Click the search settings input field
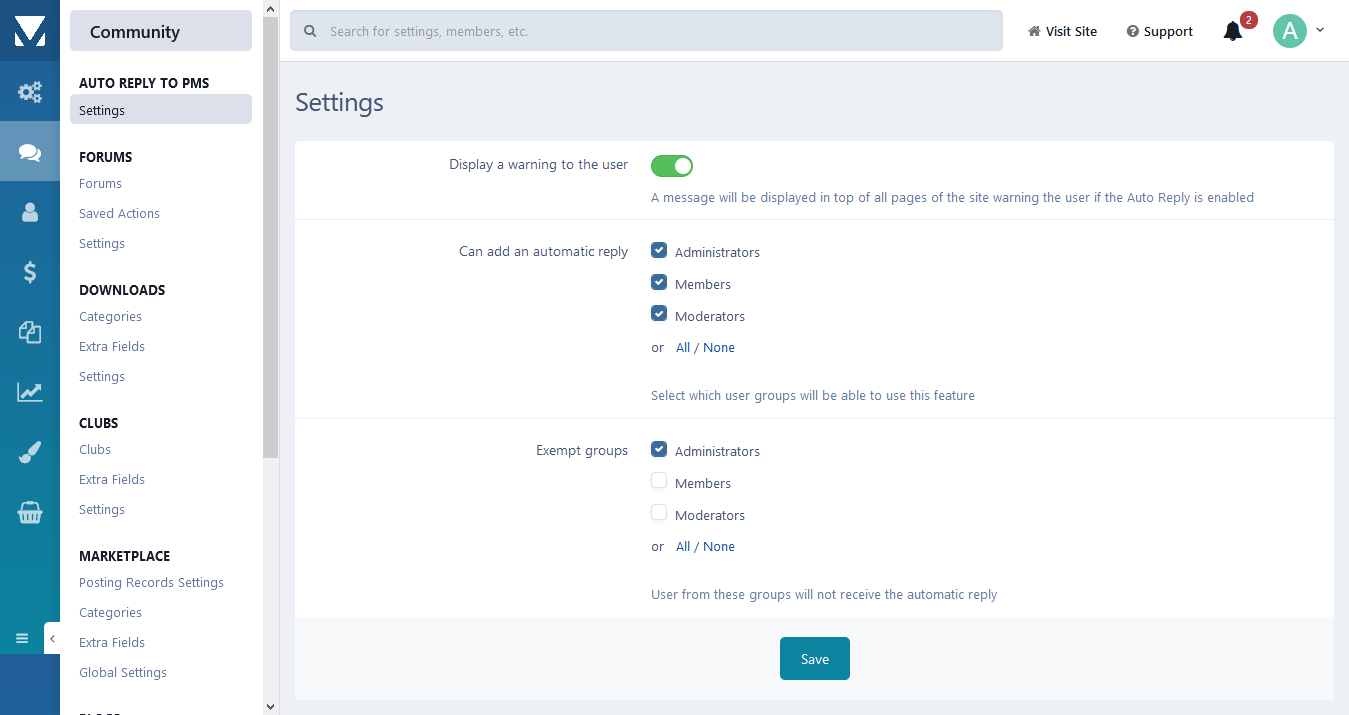1349x715 pixels. pos(646,31)
